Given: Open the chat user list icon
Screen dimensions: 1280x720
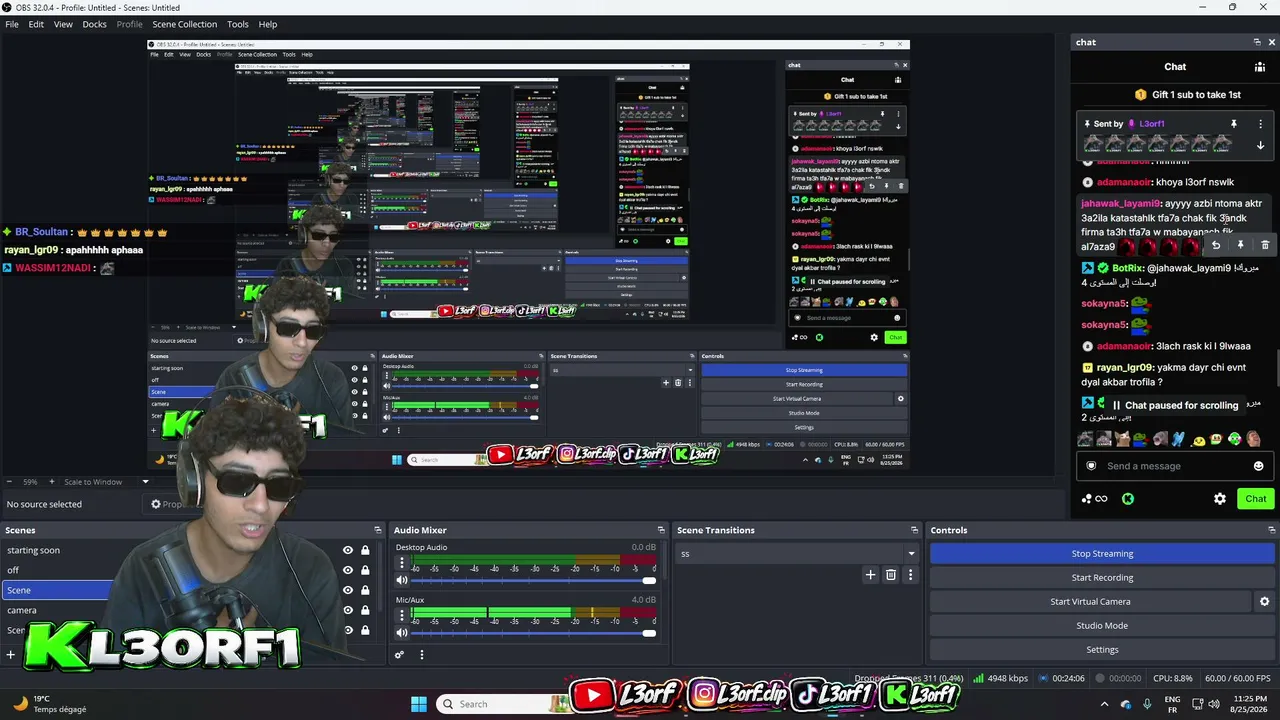Looking at the screenshot, I should 1260,67.
